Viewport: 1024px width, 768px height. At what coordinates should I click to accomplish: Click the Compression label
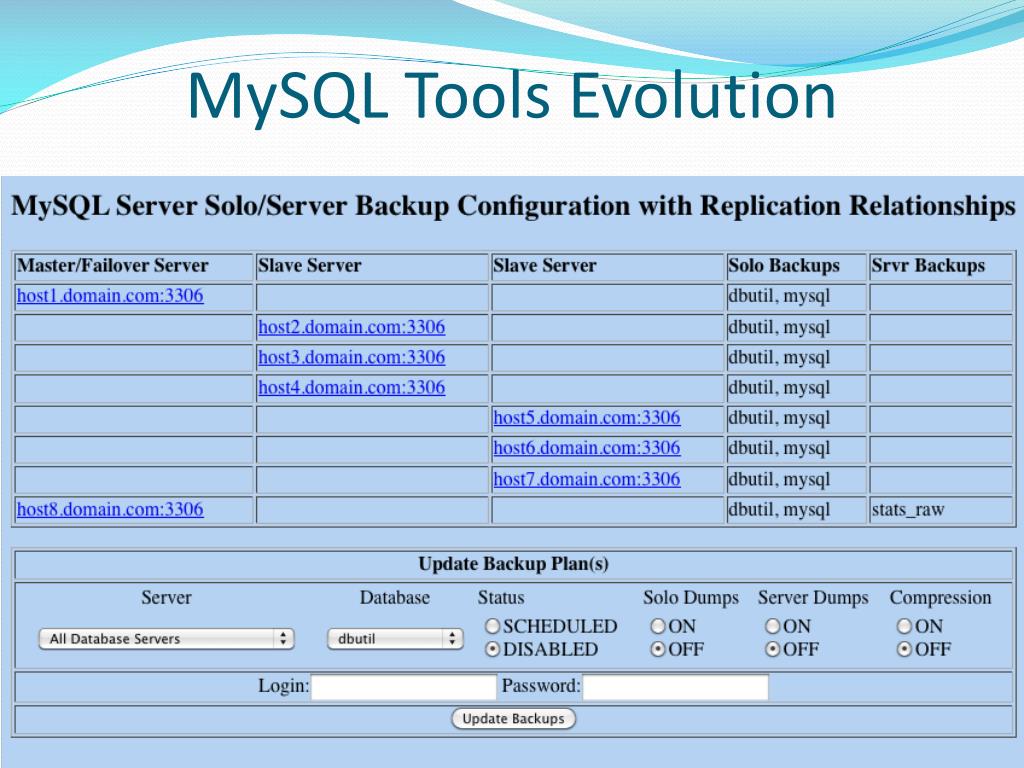tap(940, 598)
